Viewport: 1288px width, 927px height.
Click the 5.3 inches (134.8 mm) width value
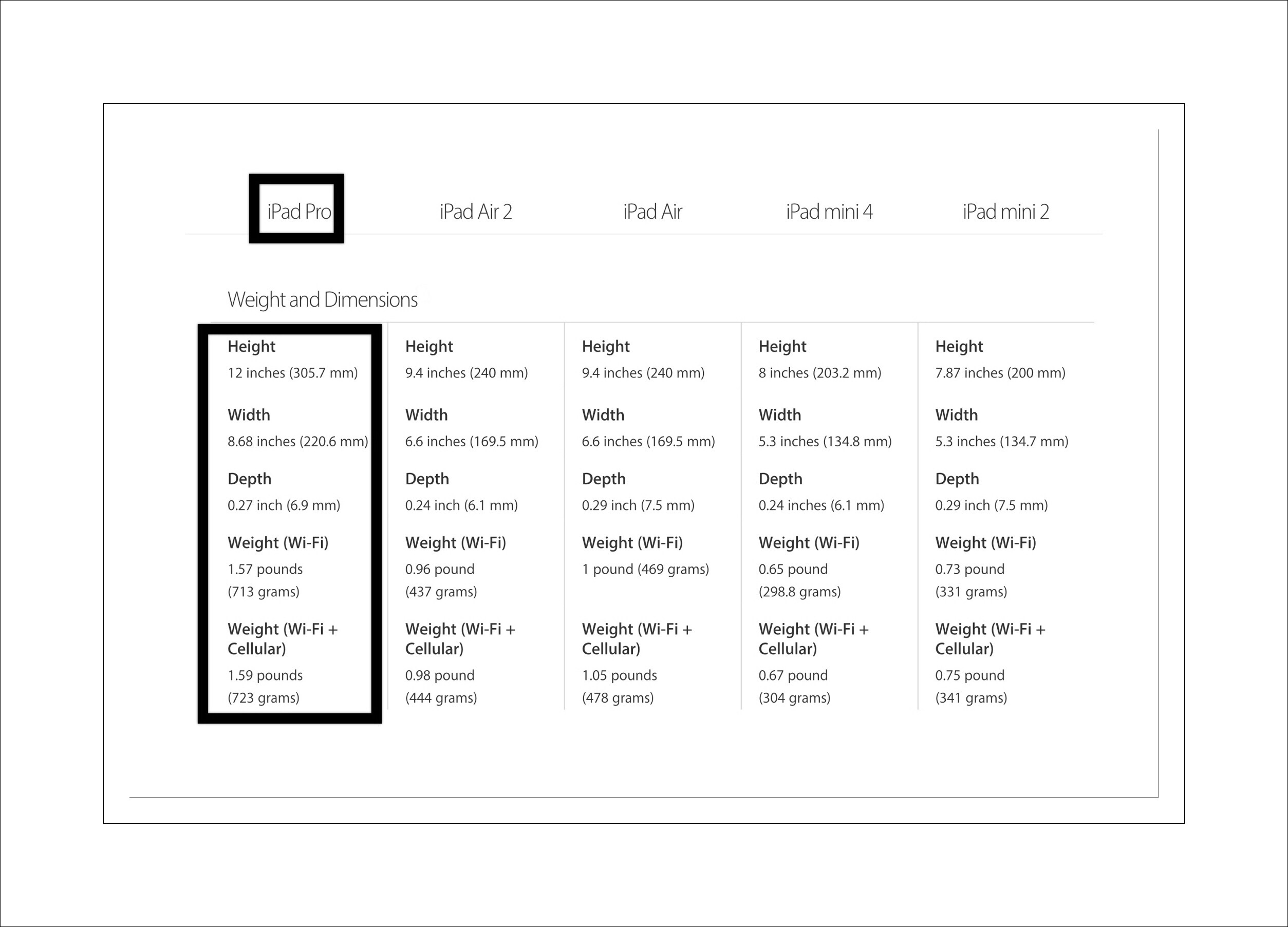[825, 441]
